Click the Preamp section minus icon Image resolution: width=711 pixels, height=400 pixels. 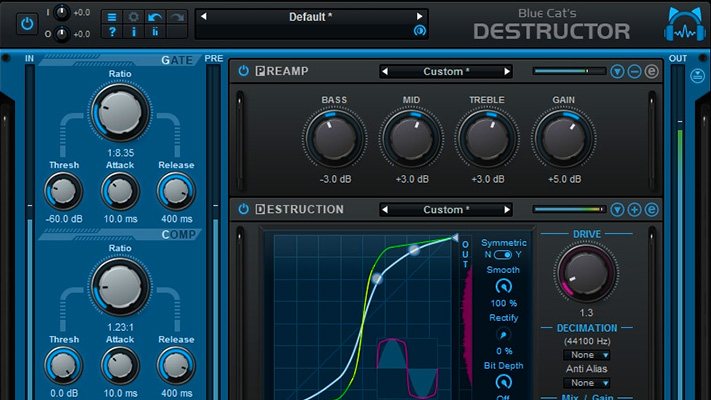[x=634, y=72]
